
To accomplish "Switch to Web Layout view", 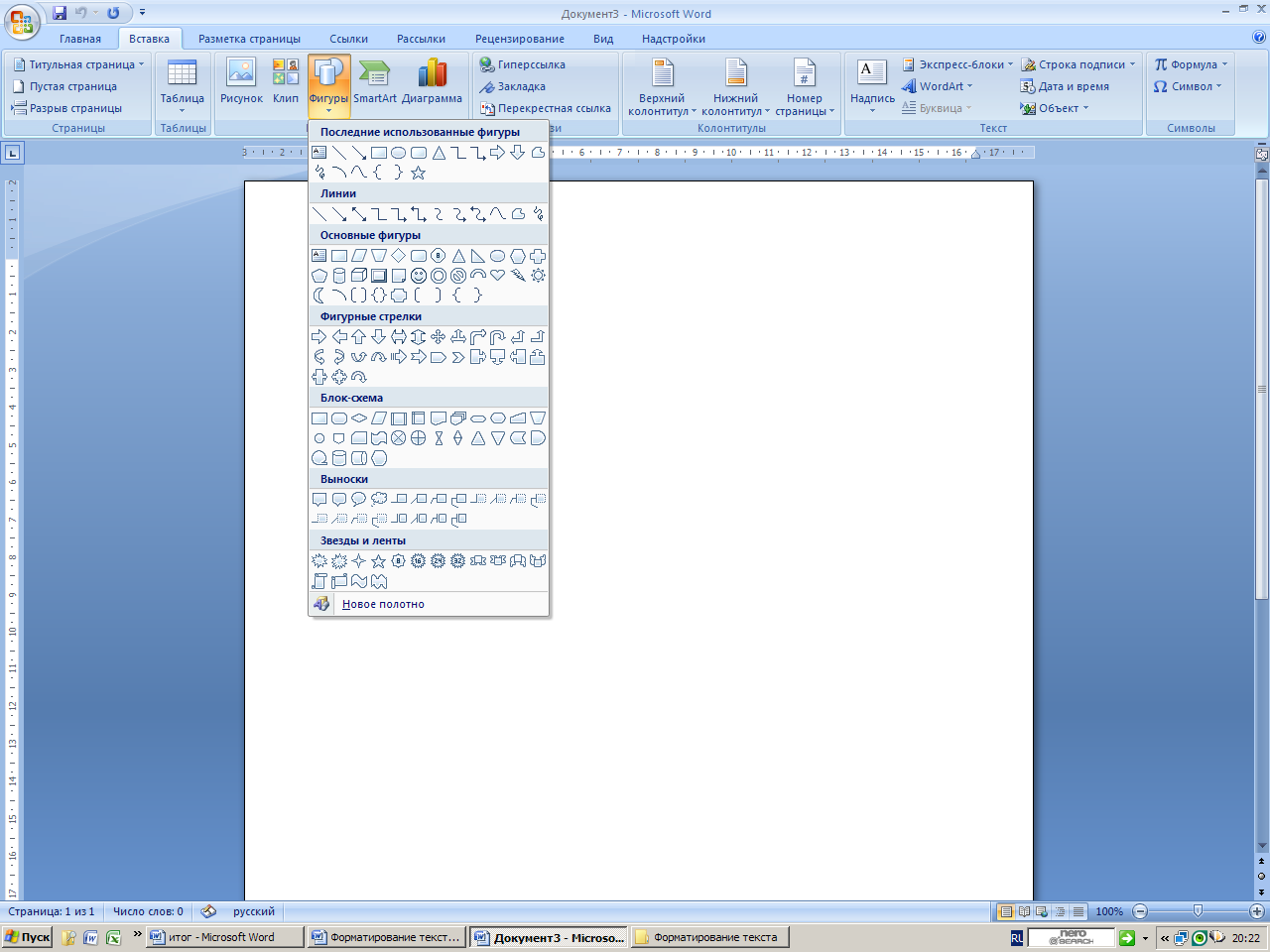I will [x=1041, y=911].
